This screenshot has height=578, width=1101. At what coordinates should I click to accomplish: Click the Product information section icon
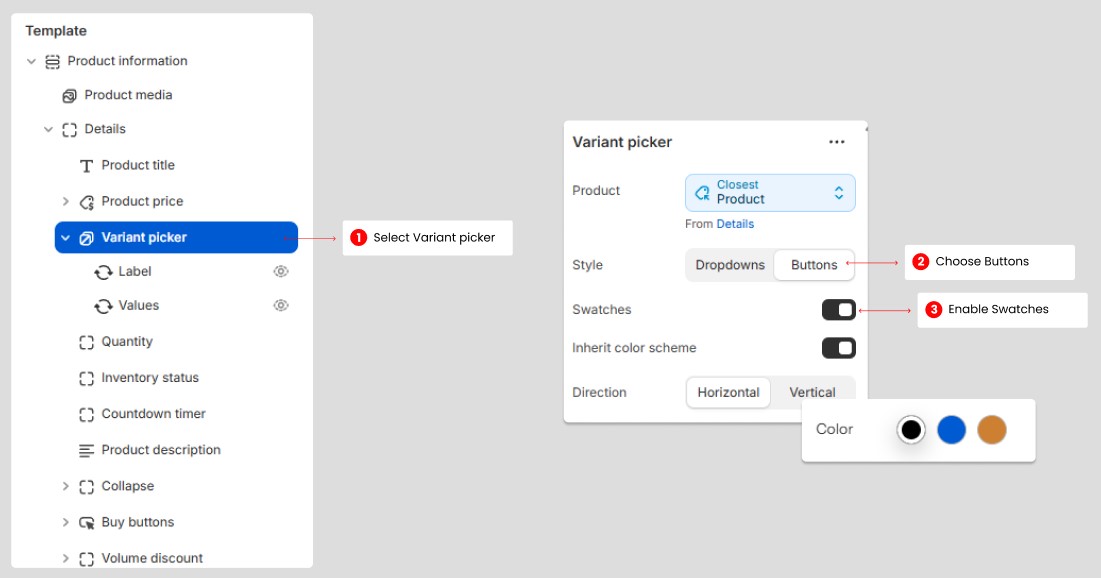tap(52, 62)
